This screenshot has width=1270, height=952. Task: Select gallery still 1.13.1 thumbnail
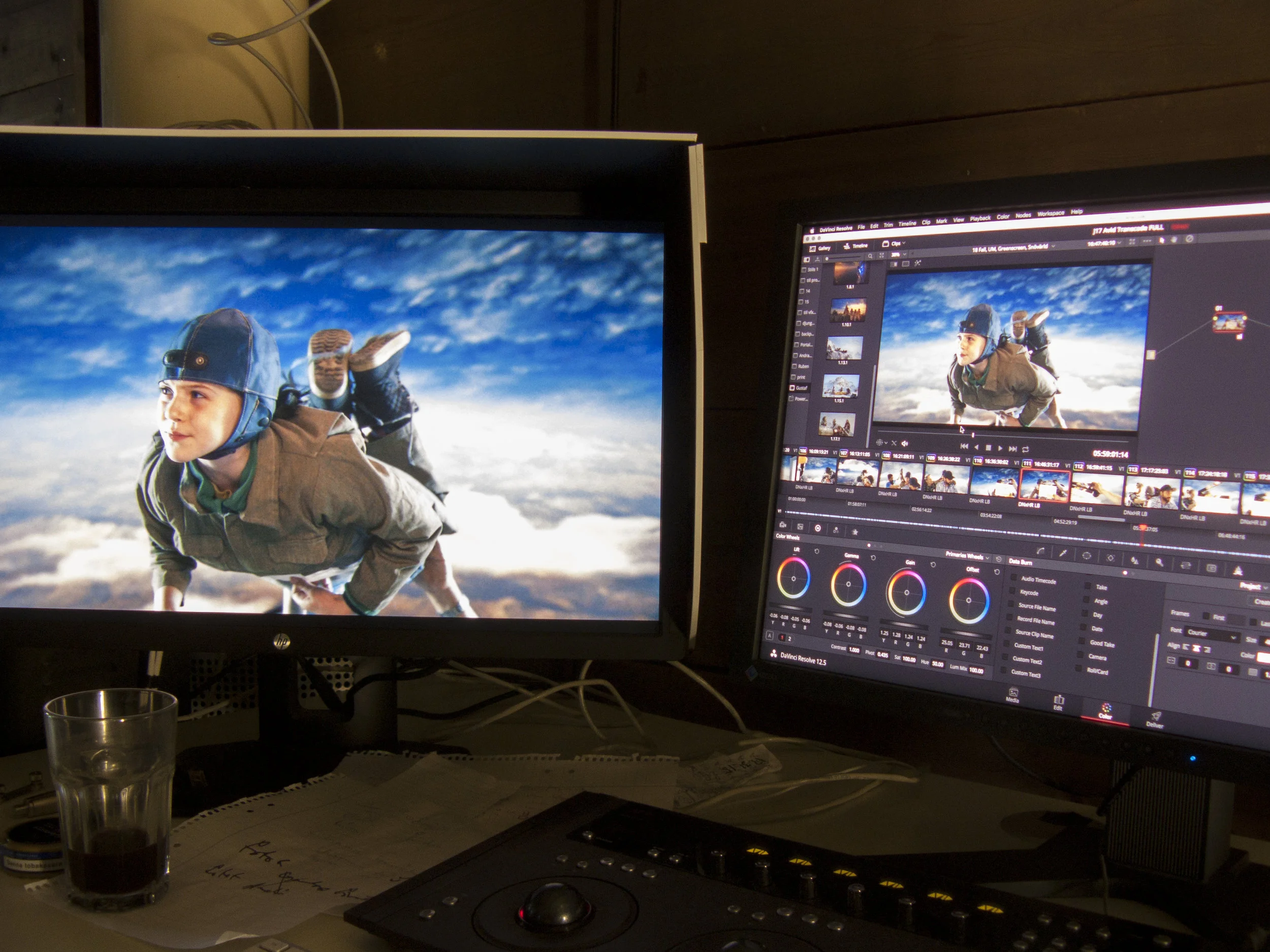tap(845, 348)
